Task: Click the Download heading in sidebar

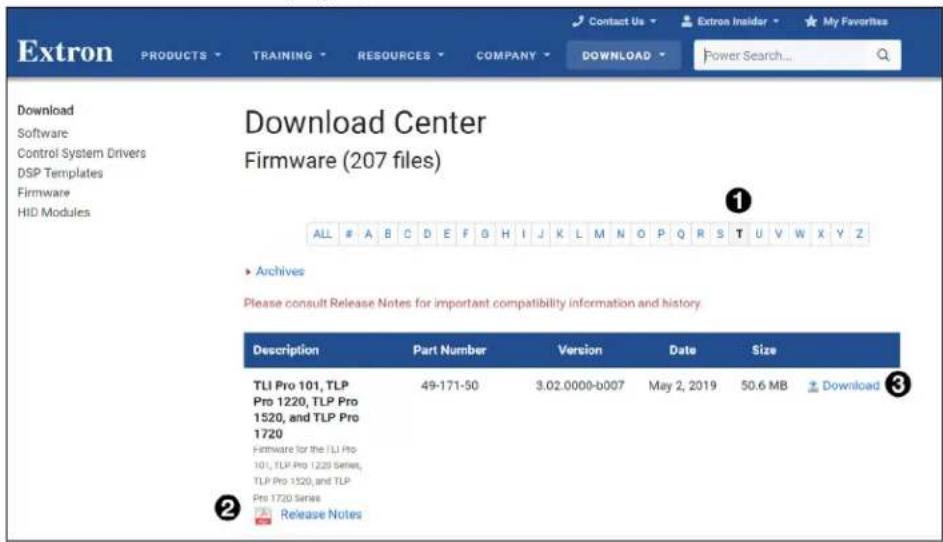Action: click(x=46, y=110)
